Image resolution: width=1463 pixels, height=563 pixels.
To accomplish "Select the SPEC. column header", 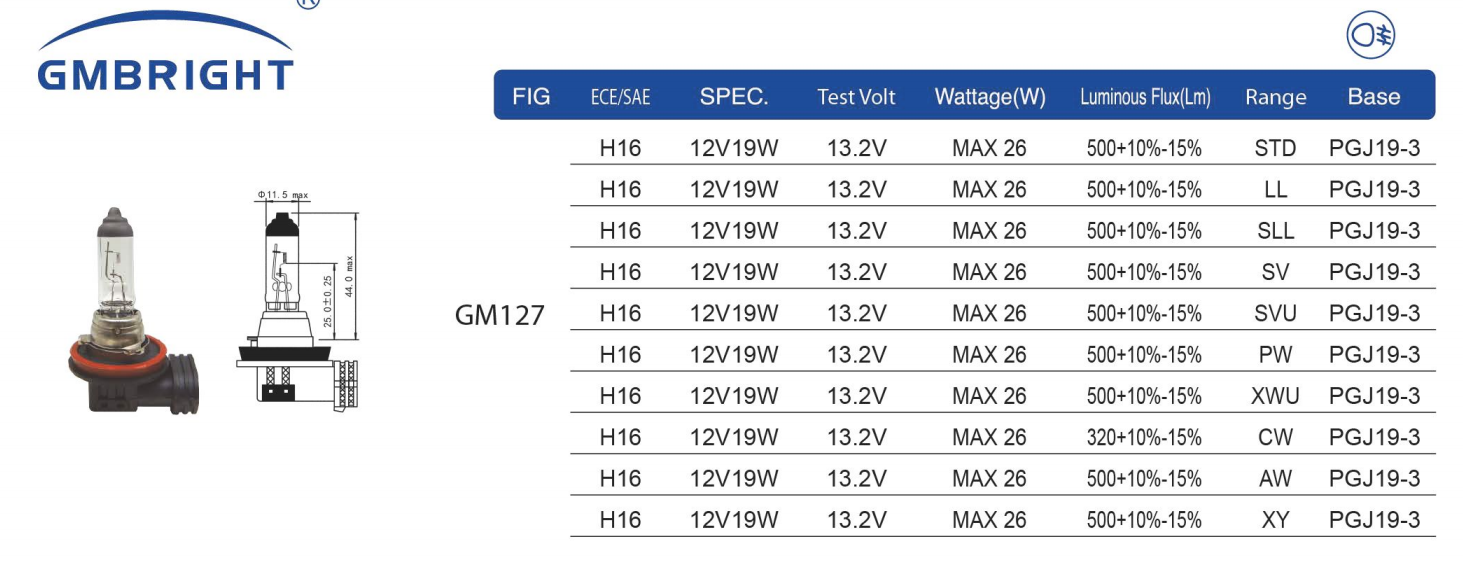I will (x=734, y=97).
